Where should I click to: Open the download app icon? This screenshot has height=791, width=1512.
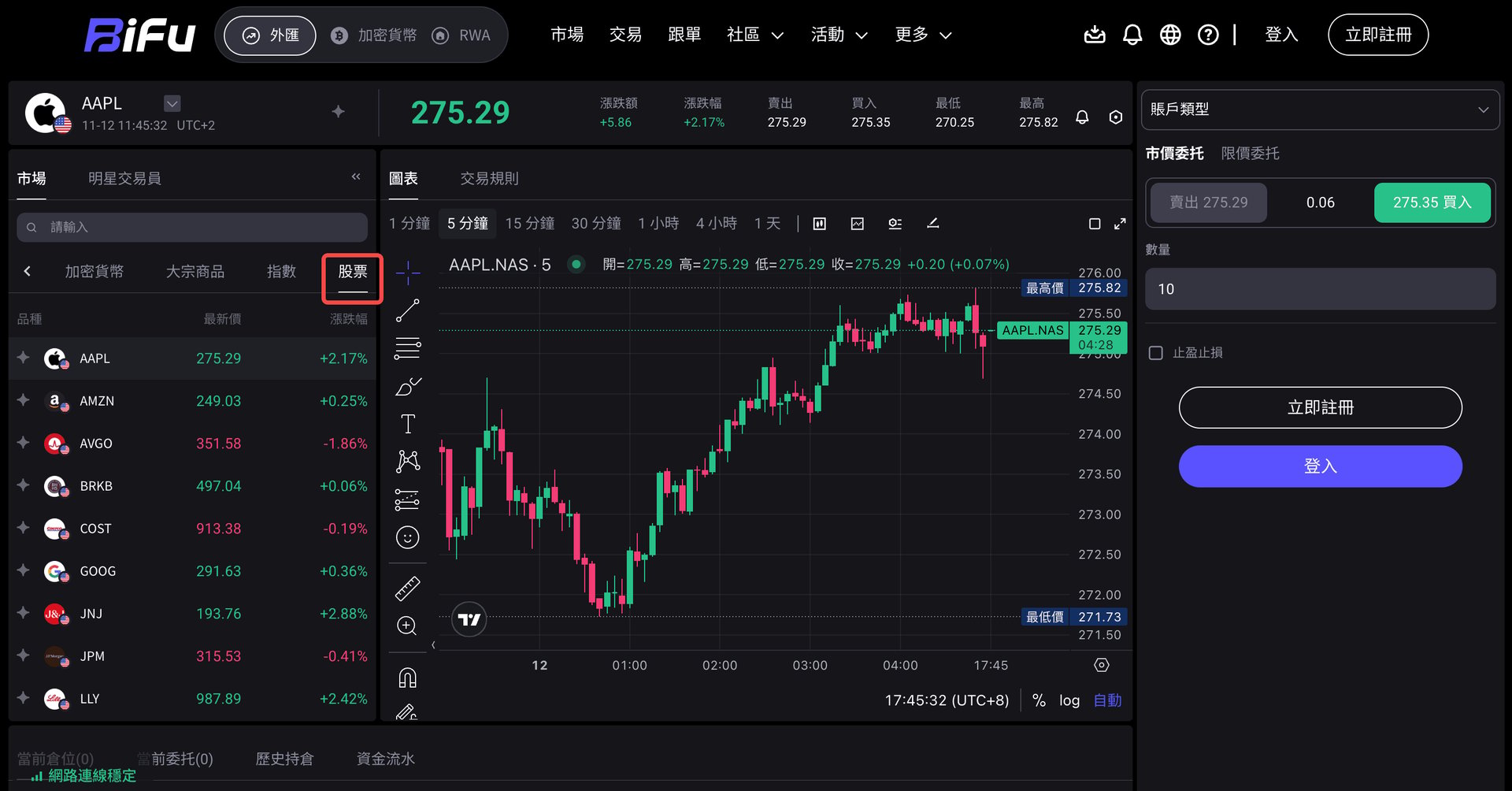1095,35
